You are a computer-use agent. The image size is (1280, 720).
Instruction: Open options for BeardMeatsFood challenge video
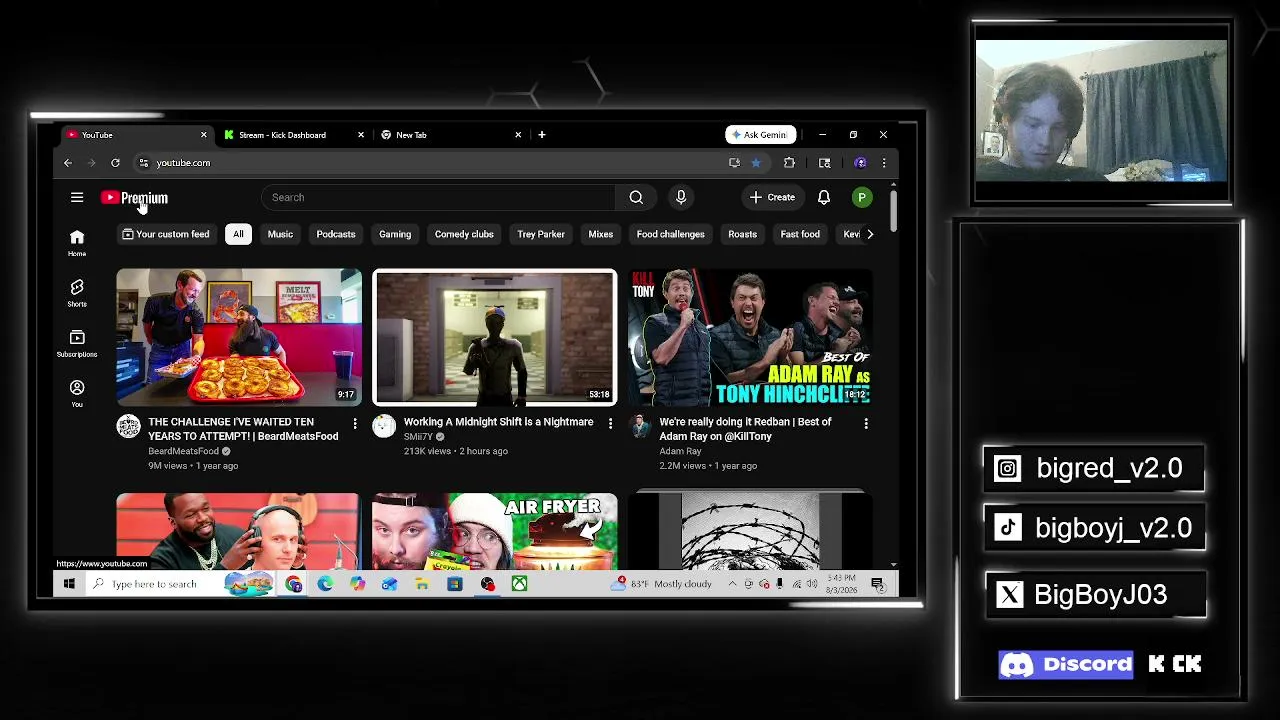tap(355, 424)
